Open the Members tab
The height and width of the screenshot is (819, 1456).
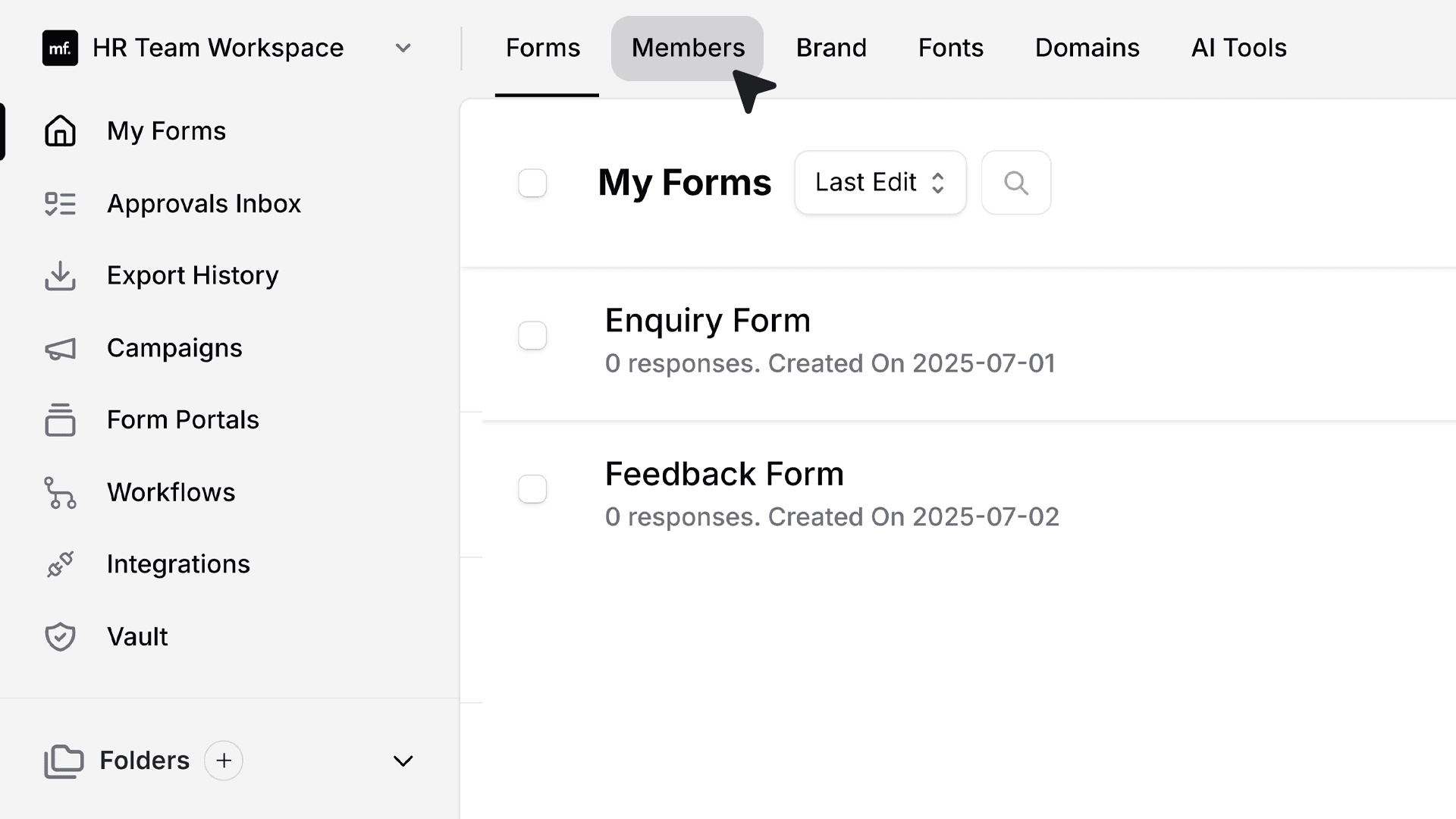pyautogui.click(x=688, y=48)
